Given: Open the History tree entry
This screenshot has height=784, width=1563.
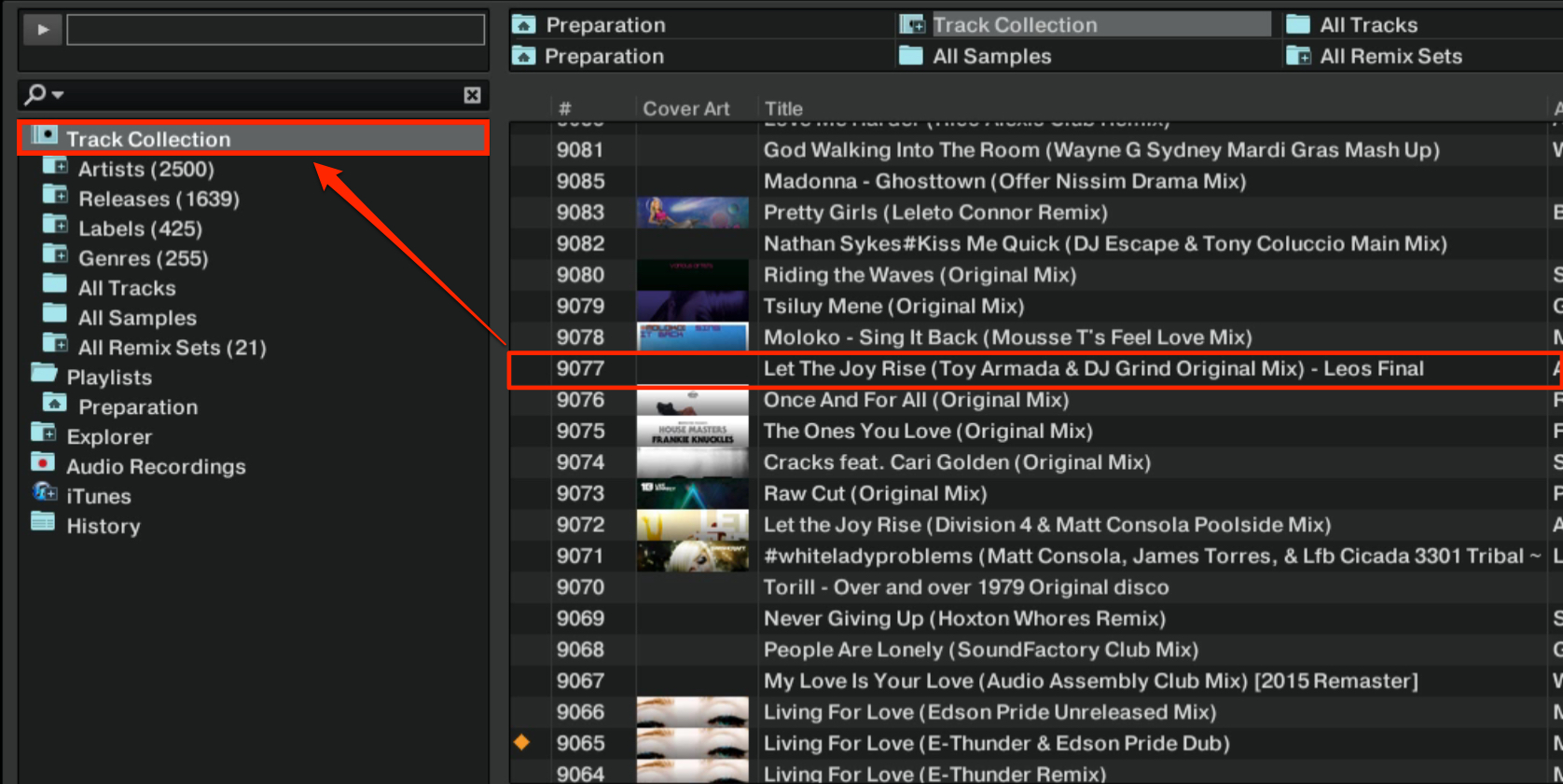Looking at the screenshot, I should 104,526.
